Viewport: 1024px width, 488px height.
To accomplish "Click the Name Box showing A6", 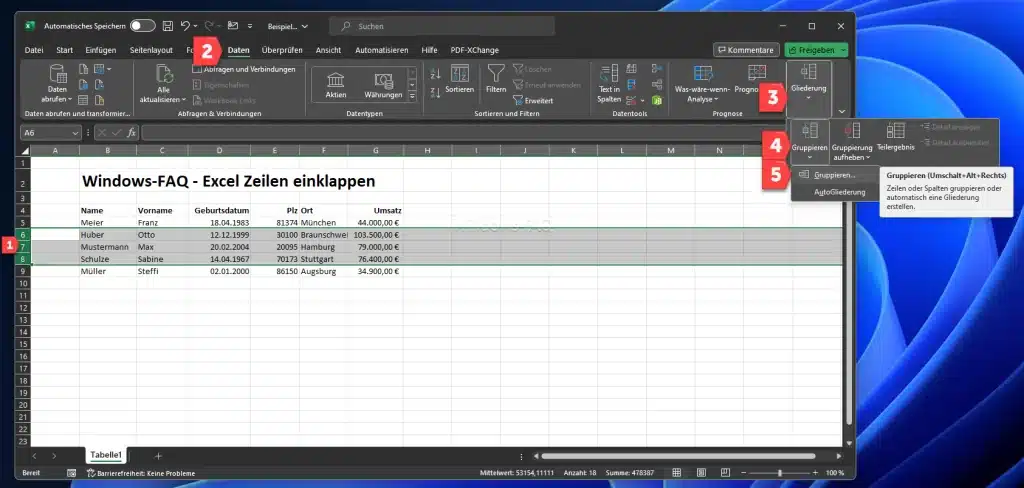I will [52, 133].
